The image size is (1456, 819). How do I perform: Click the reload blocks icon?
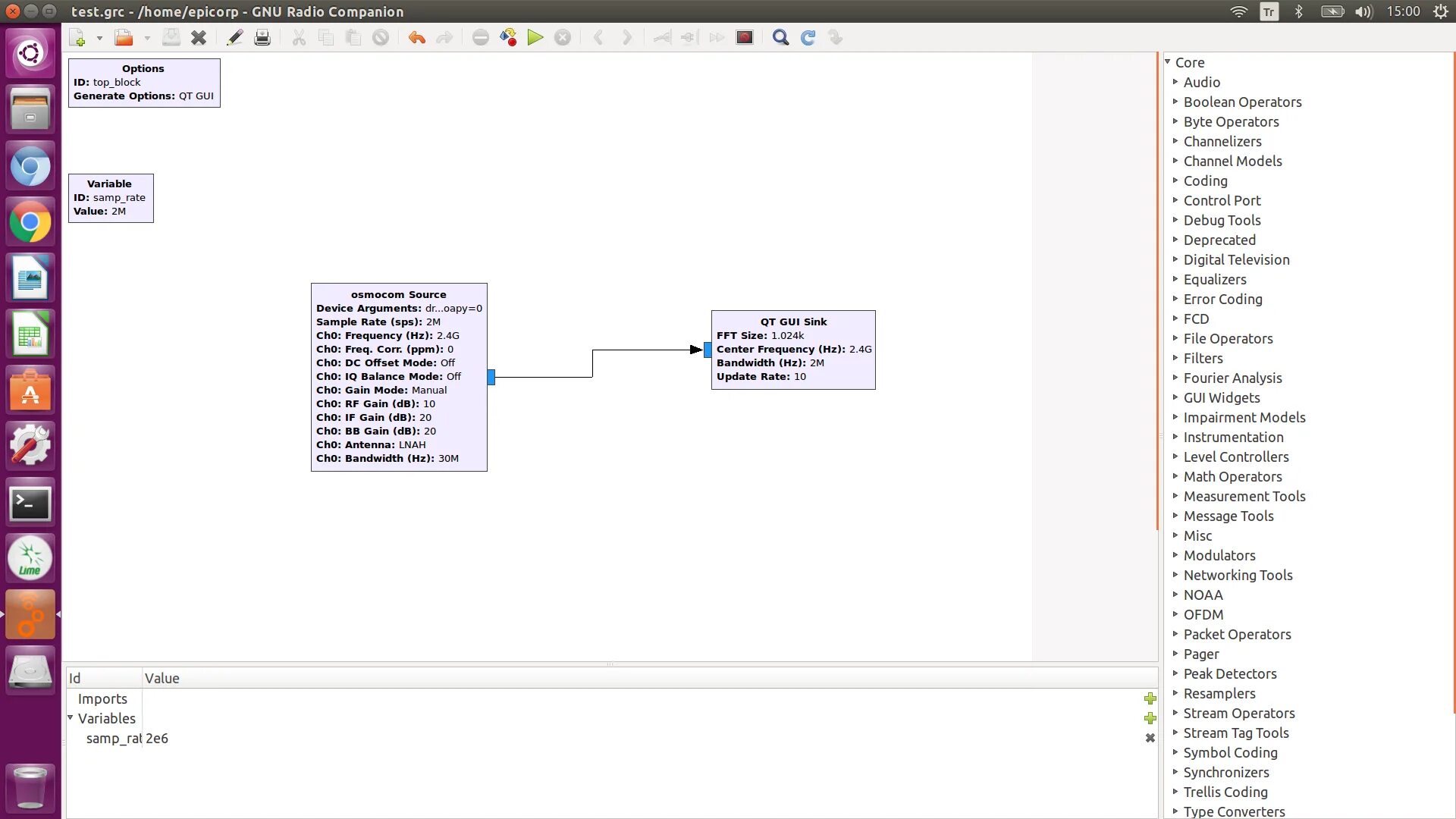[808, 38]
